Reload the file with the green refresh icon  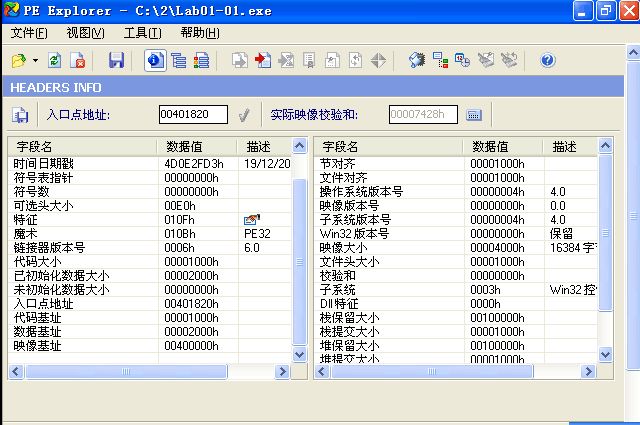[x=54, y=61]
